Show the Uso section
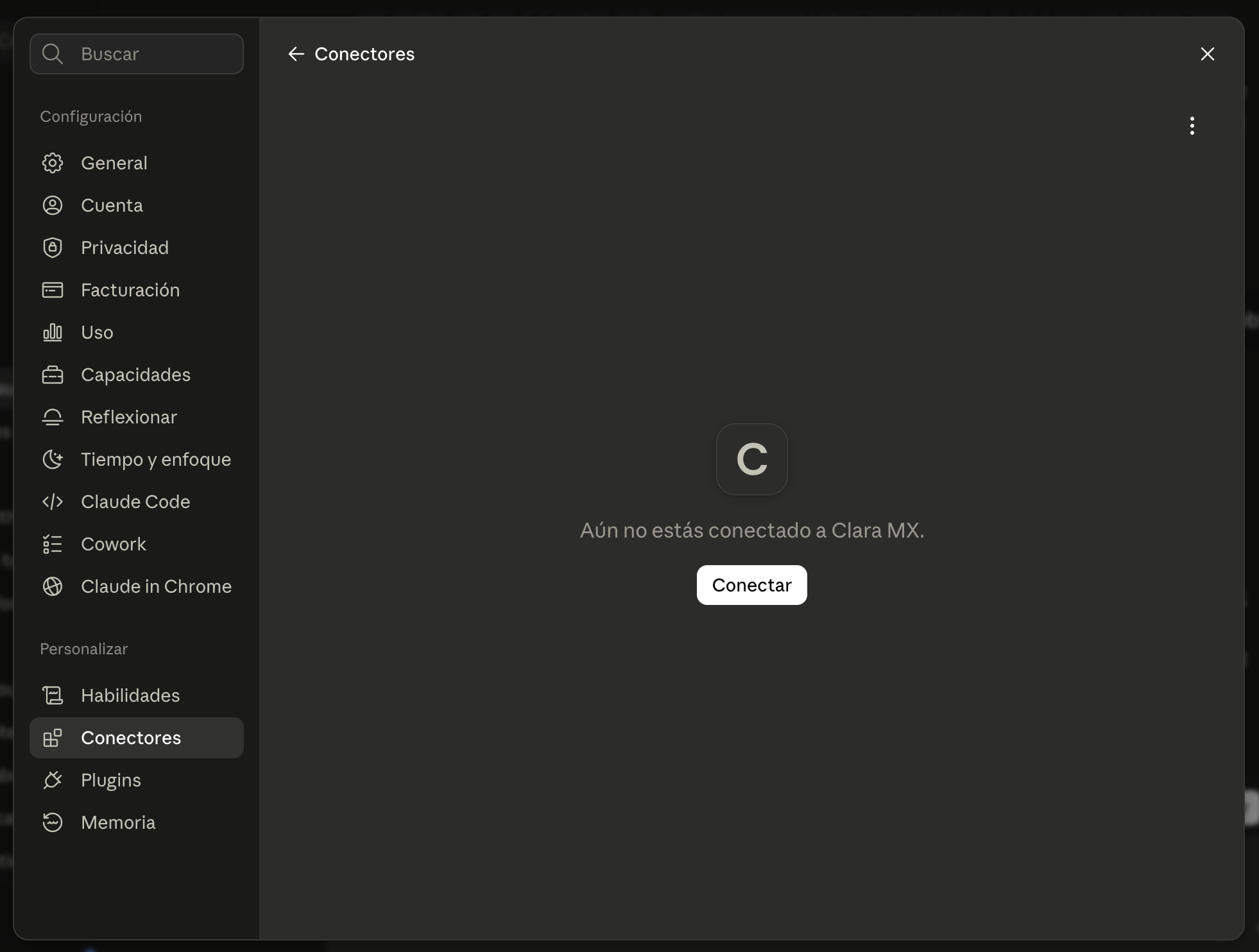This screenshot has height=952, width=1259. point(137,332)
